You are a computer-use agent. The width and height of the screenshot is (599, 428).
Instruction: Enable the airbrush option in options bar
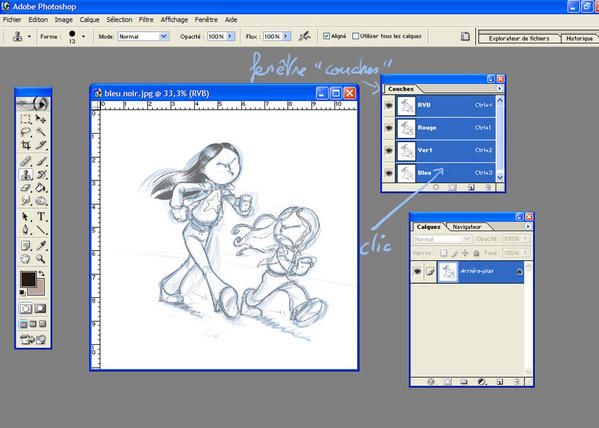pos(304,36)
